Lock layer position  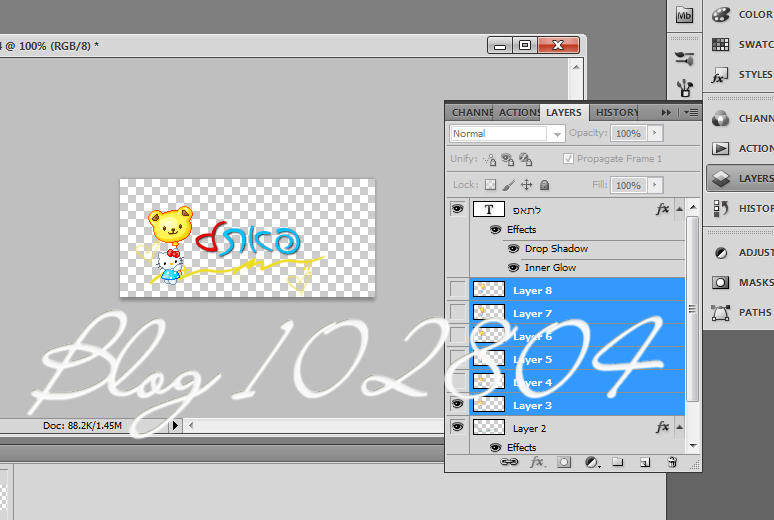tap(527, 185)
